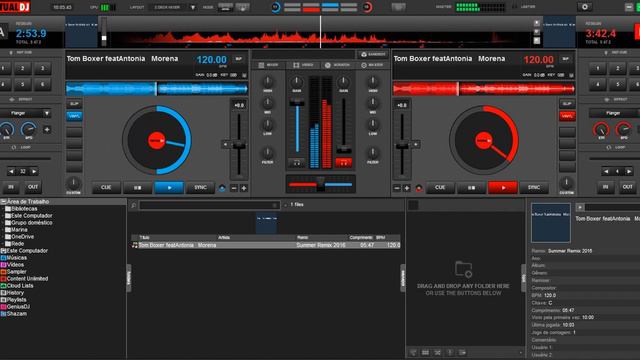
Task: Click the crossfader
Action: click(320, 184)
